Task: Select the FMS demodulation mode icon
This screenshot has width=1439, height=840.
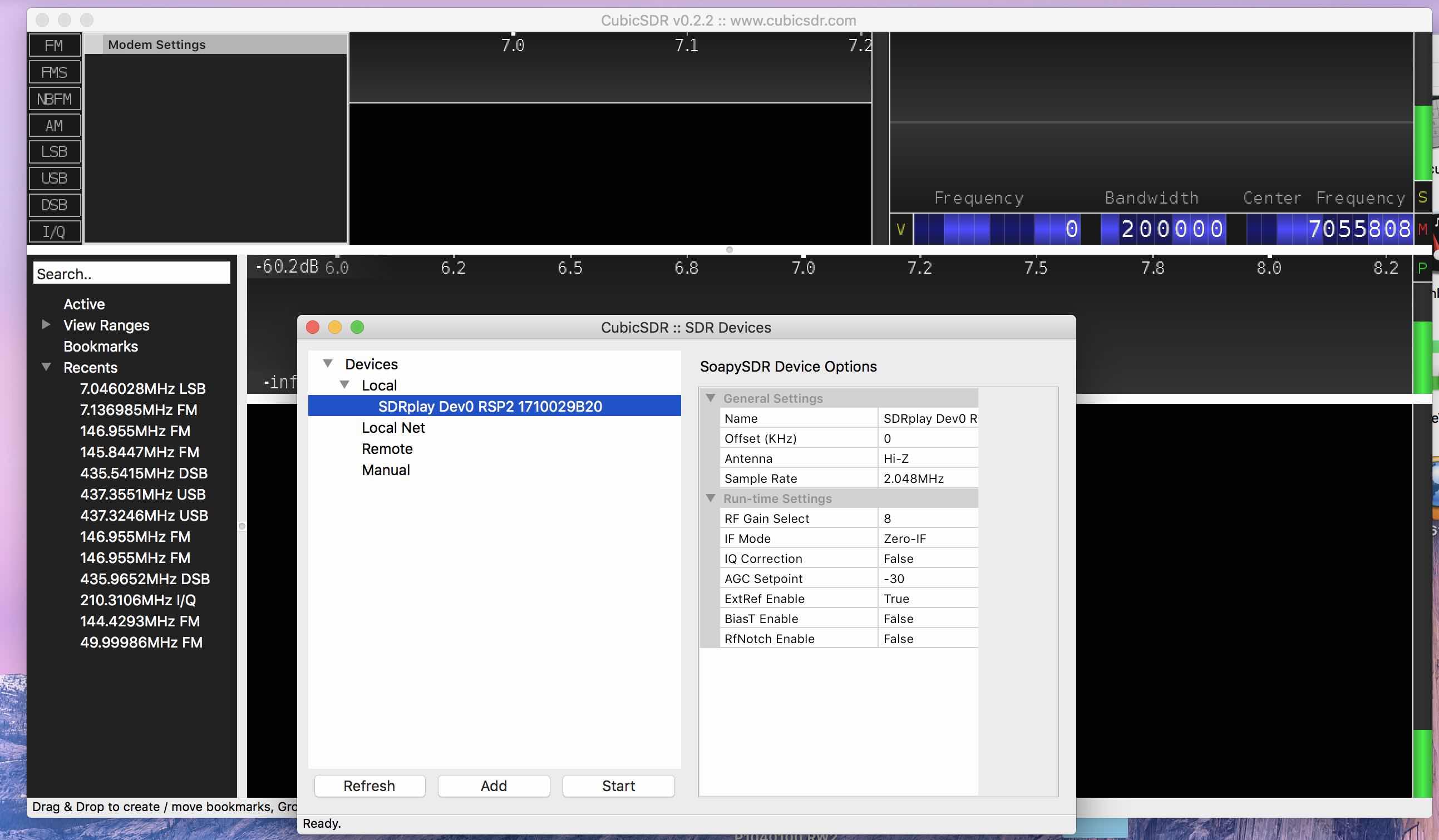Action: (x=54, y=71)
